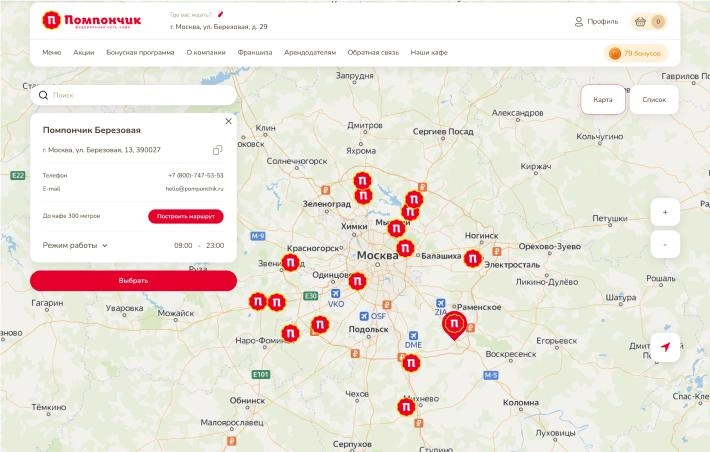Screen dimensions: 710x452
Task: Click the OSF airport icon
Action: (x=364, y=316)
